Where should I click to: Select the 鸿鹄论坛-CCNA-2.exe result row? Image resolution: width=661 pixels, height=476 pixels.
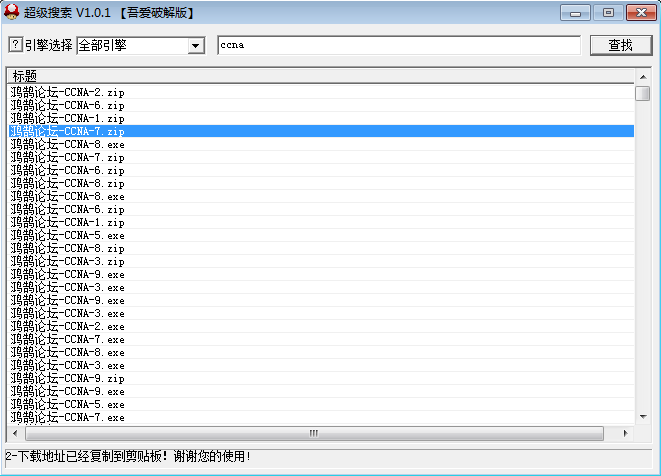[x=321, y=326]
